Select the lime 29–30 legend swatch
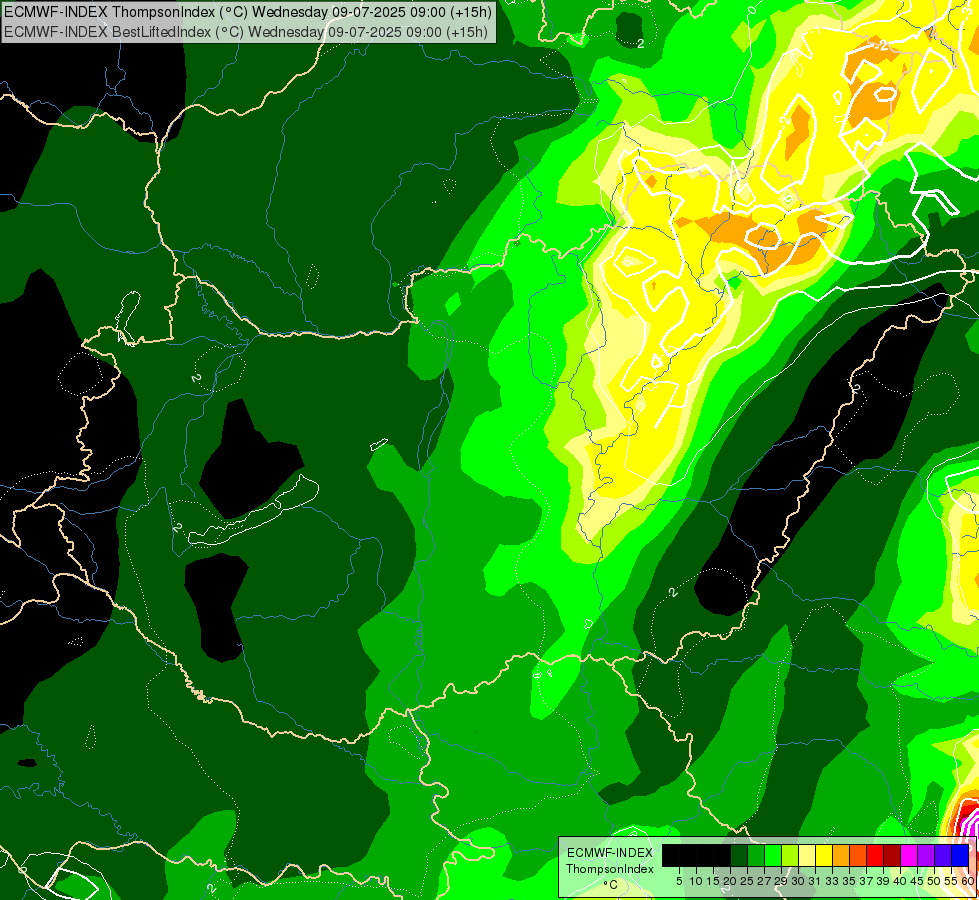 click(x=790, y=855)
